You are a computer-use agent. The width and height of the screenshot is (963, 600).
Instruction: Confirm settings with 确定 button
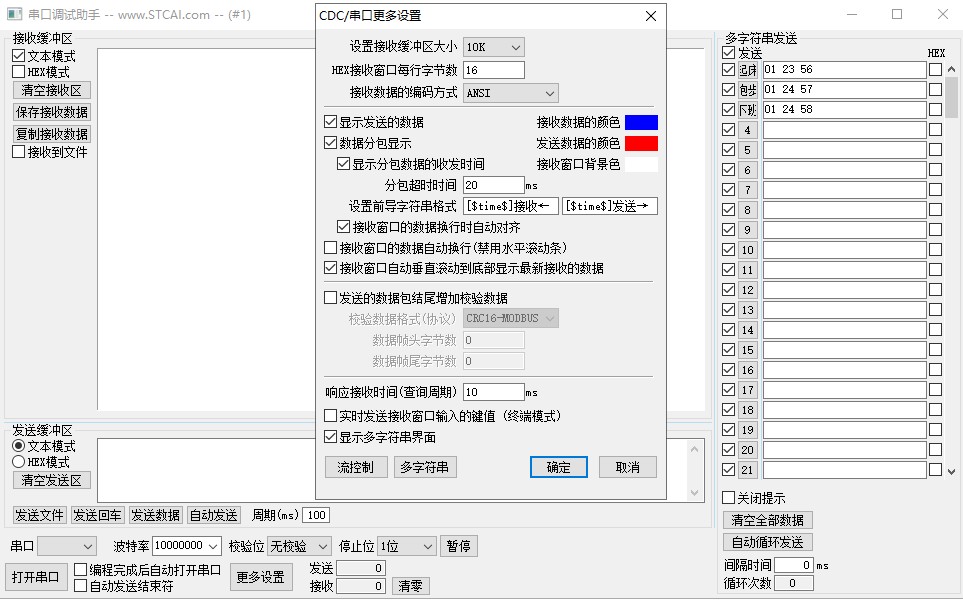[x=559, y=467]
